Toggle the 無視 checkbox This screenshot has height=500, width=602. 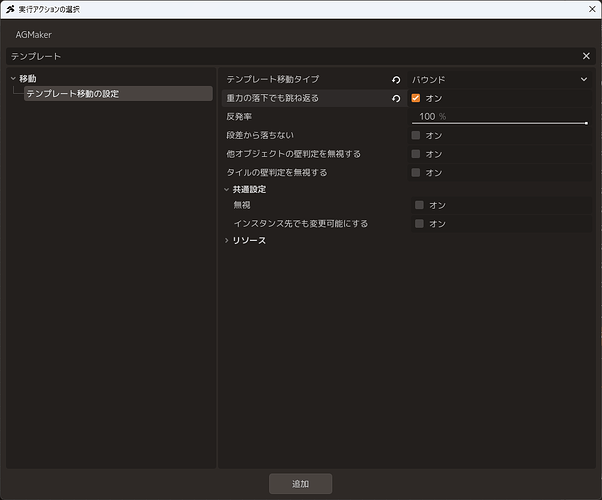(419, 205)
